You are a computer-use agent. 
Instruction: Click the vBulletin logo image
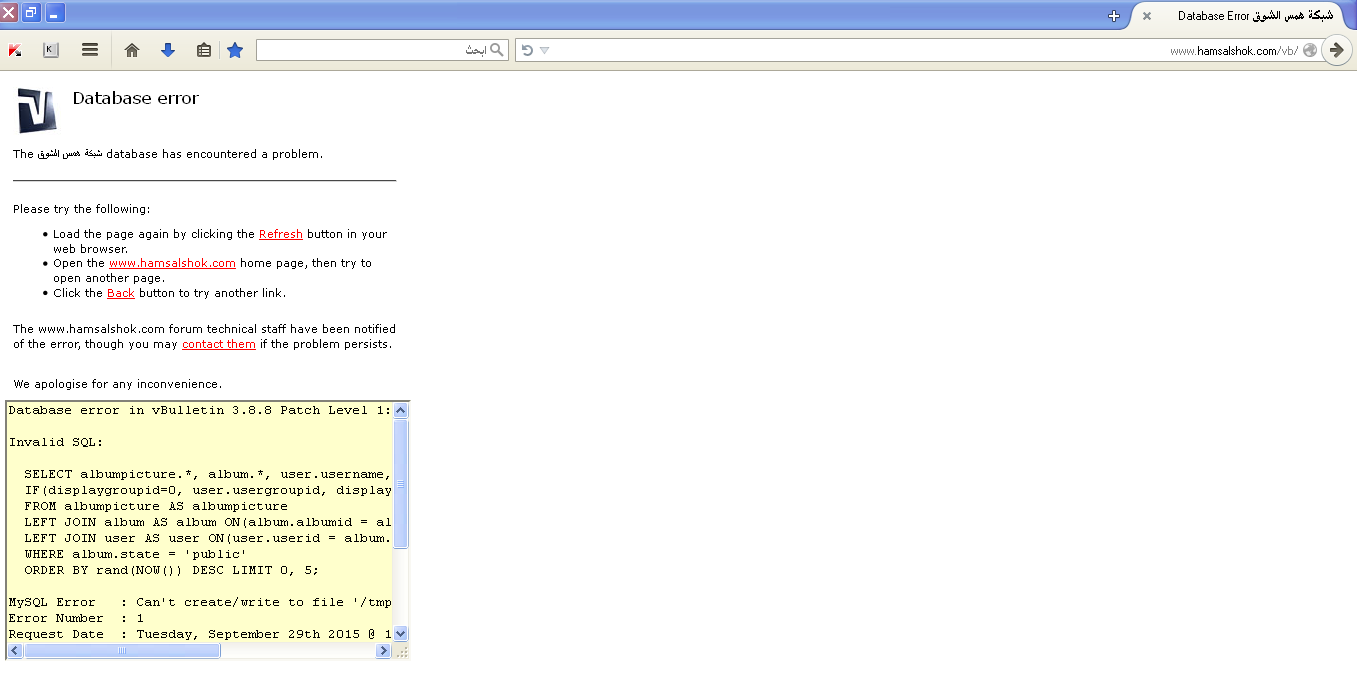[37, 110]
